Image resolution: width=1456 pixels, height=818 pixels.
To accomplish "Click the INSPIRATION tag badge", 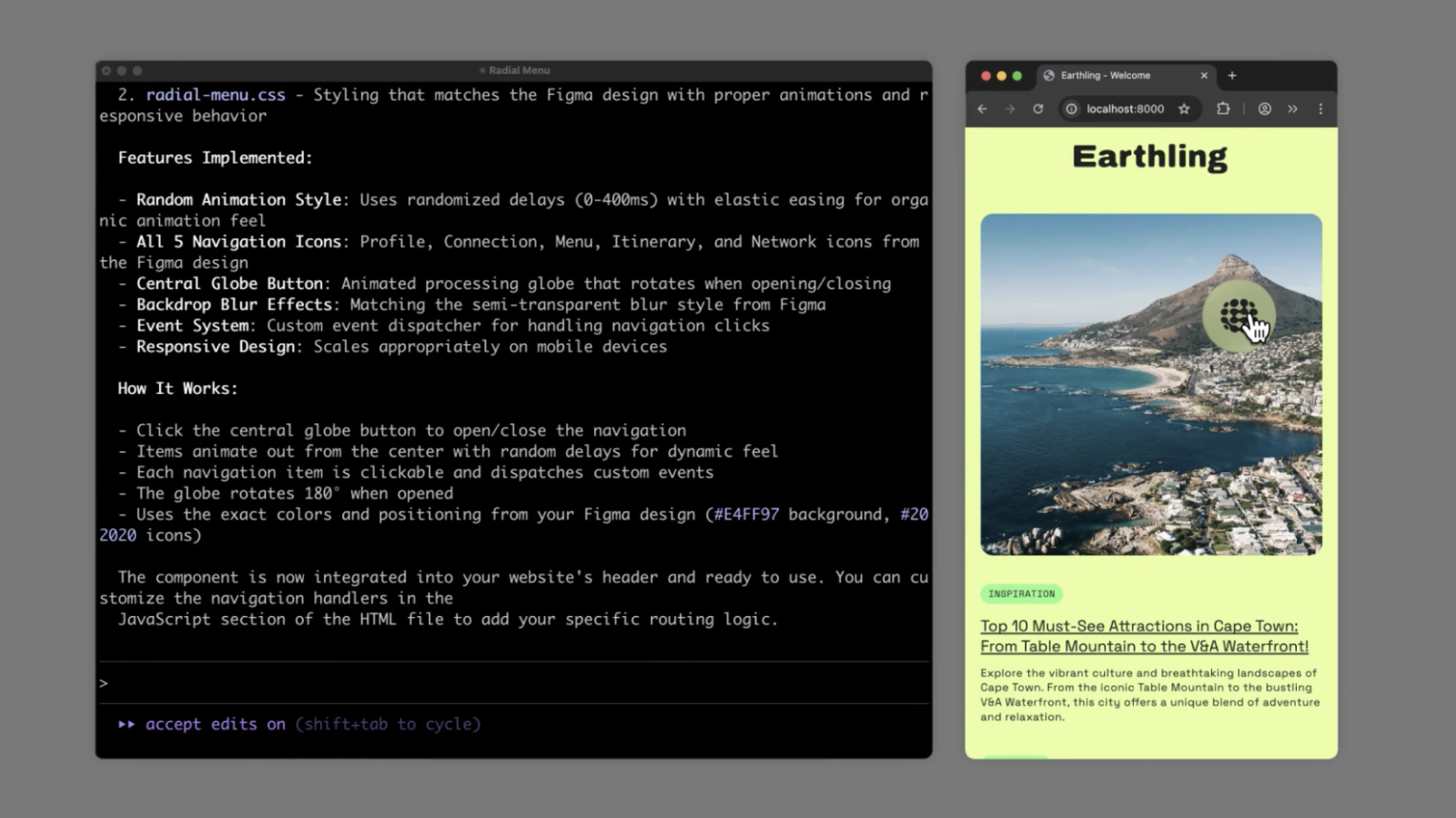I will click(x=1021, y=594).
